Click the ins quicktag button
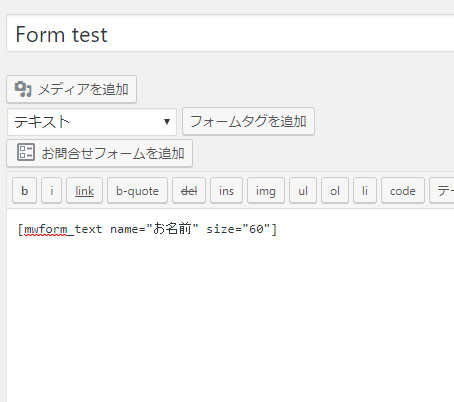The height and width of the screenshot is (402, 454). point(226,191)
